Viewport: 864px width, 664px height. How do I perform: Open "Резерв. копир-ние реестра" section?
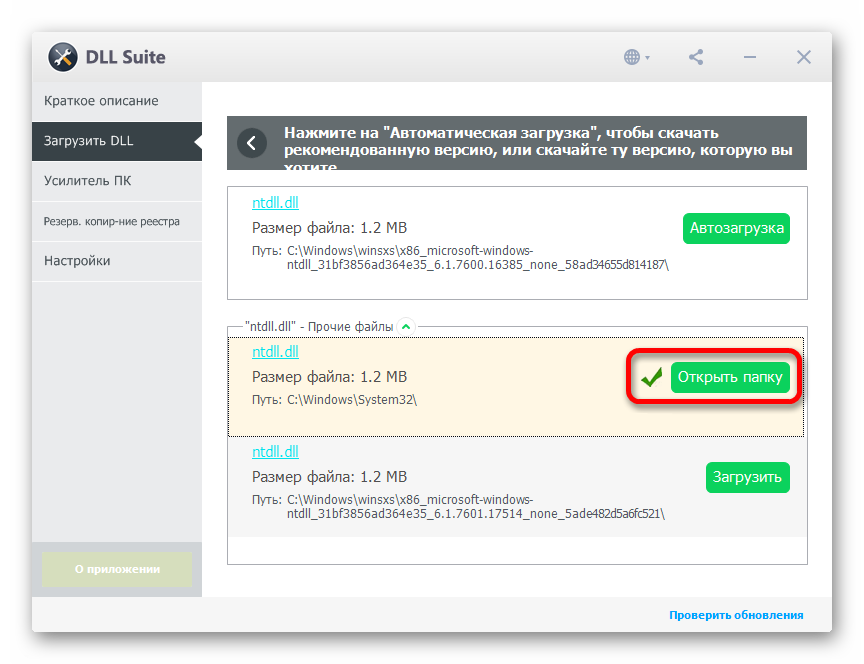[x=112, y=221]
